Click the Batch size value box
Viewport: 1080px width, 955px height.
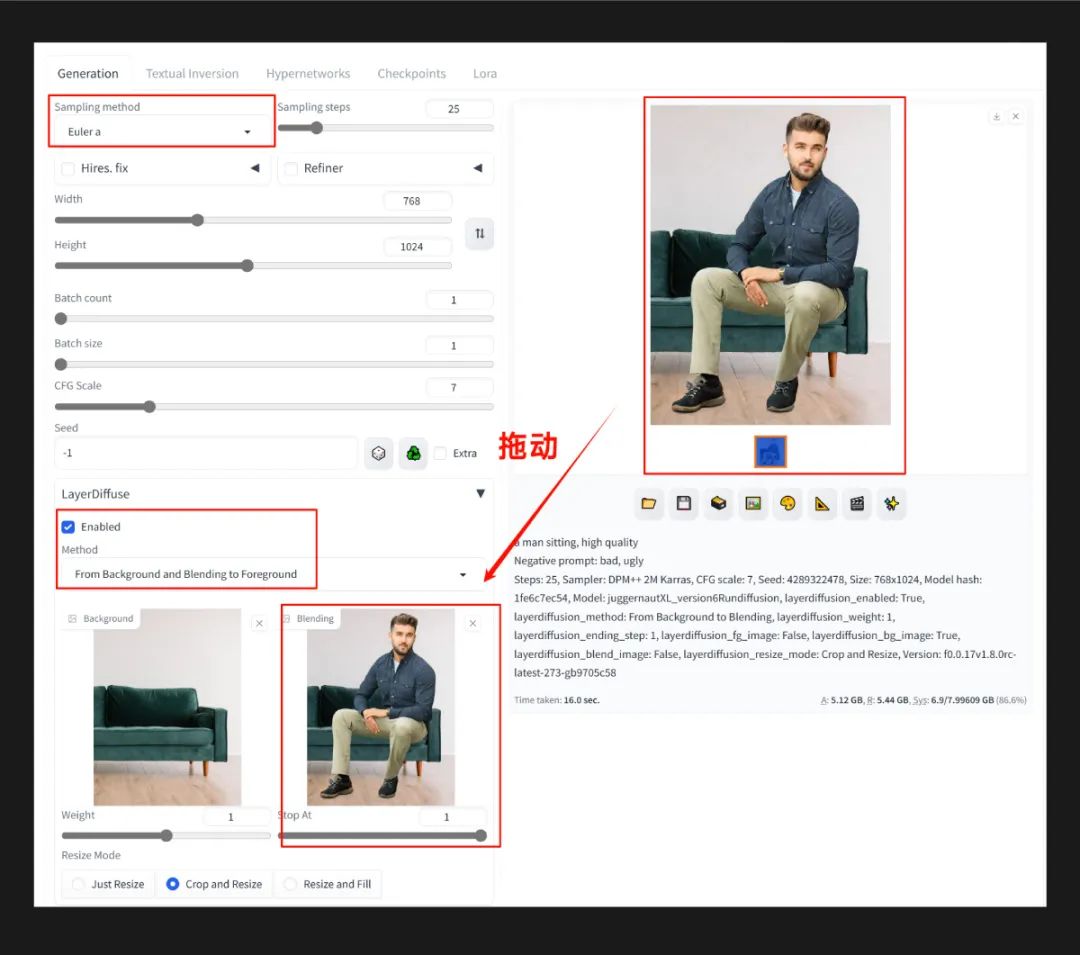click(x=459, y=346)
